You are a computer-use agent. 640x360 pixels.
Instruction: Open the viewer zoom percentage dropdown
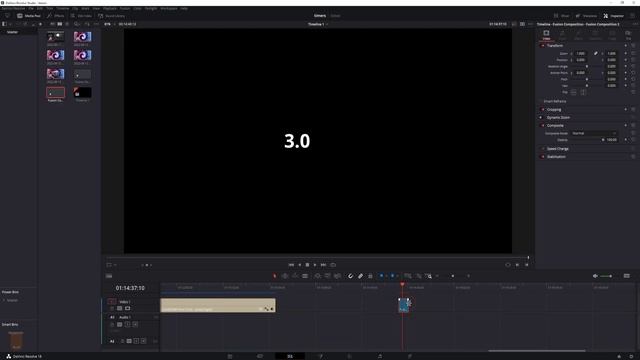click(x=109, y=24)
